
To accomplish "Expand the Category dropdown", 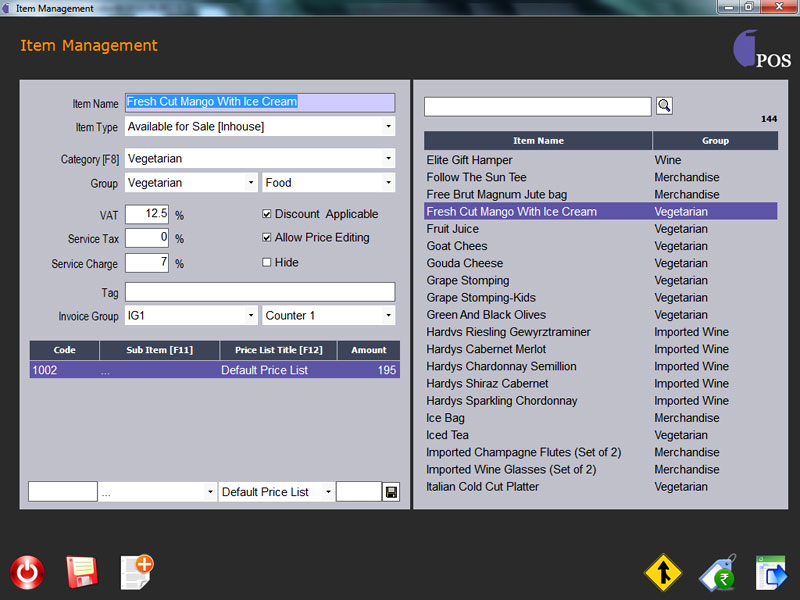I will coord(388,159).
